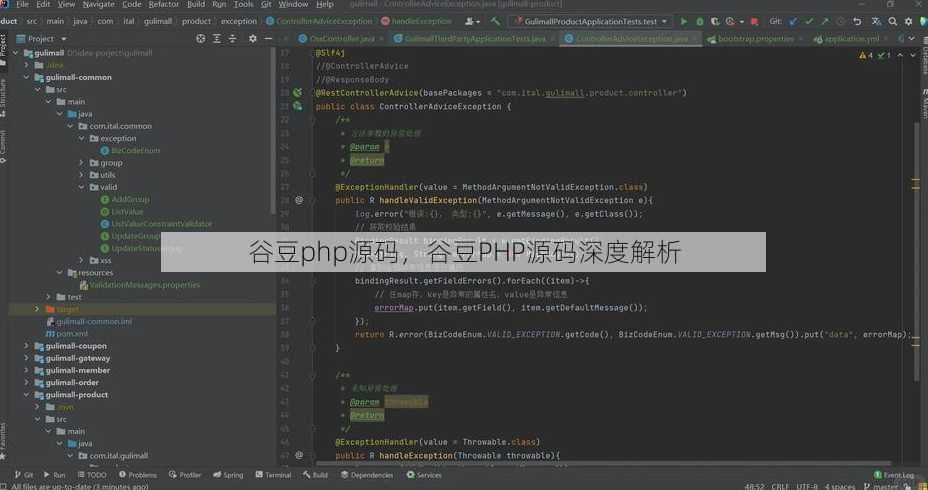928x490 pixels.
Task: Click gutter icon beside class ControllerAdviceException line
Action: (x=297, y=107)
